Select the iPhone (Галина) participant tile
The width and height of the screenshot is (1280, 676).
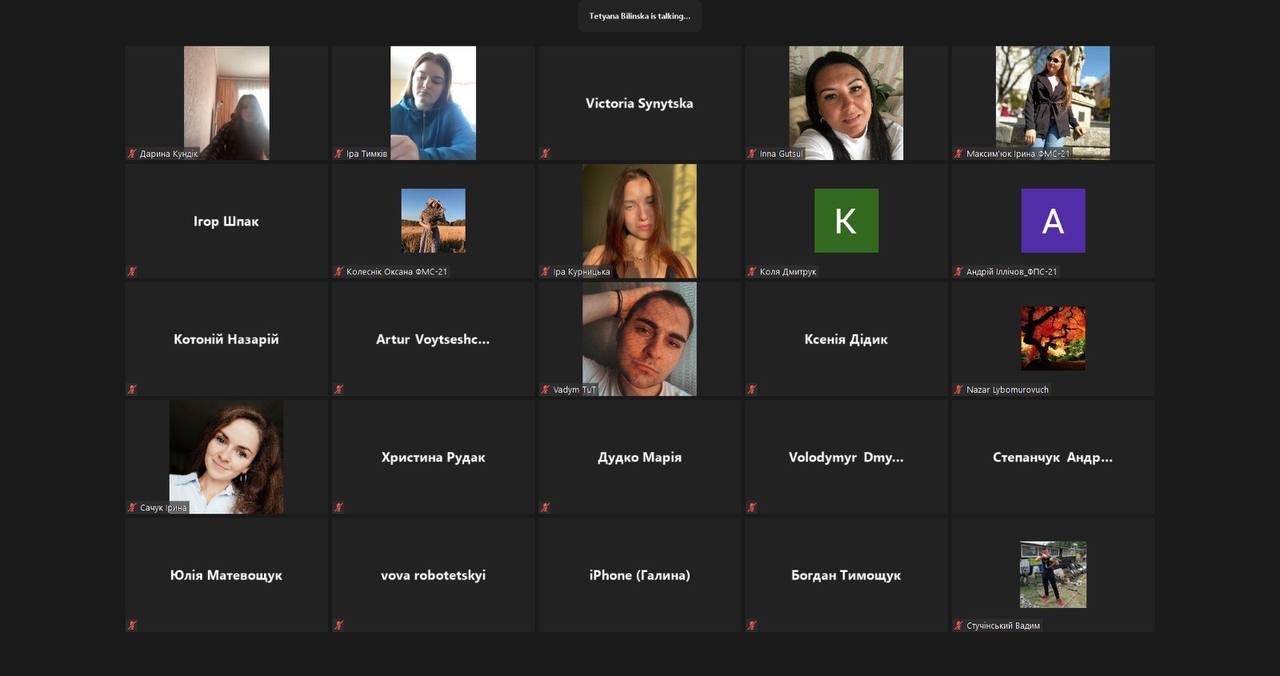(639, 575)
